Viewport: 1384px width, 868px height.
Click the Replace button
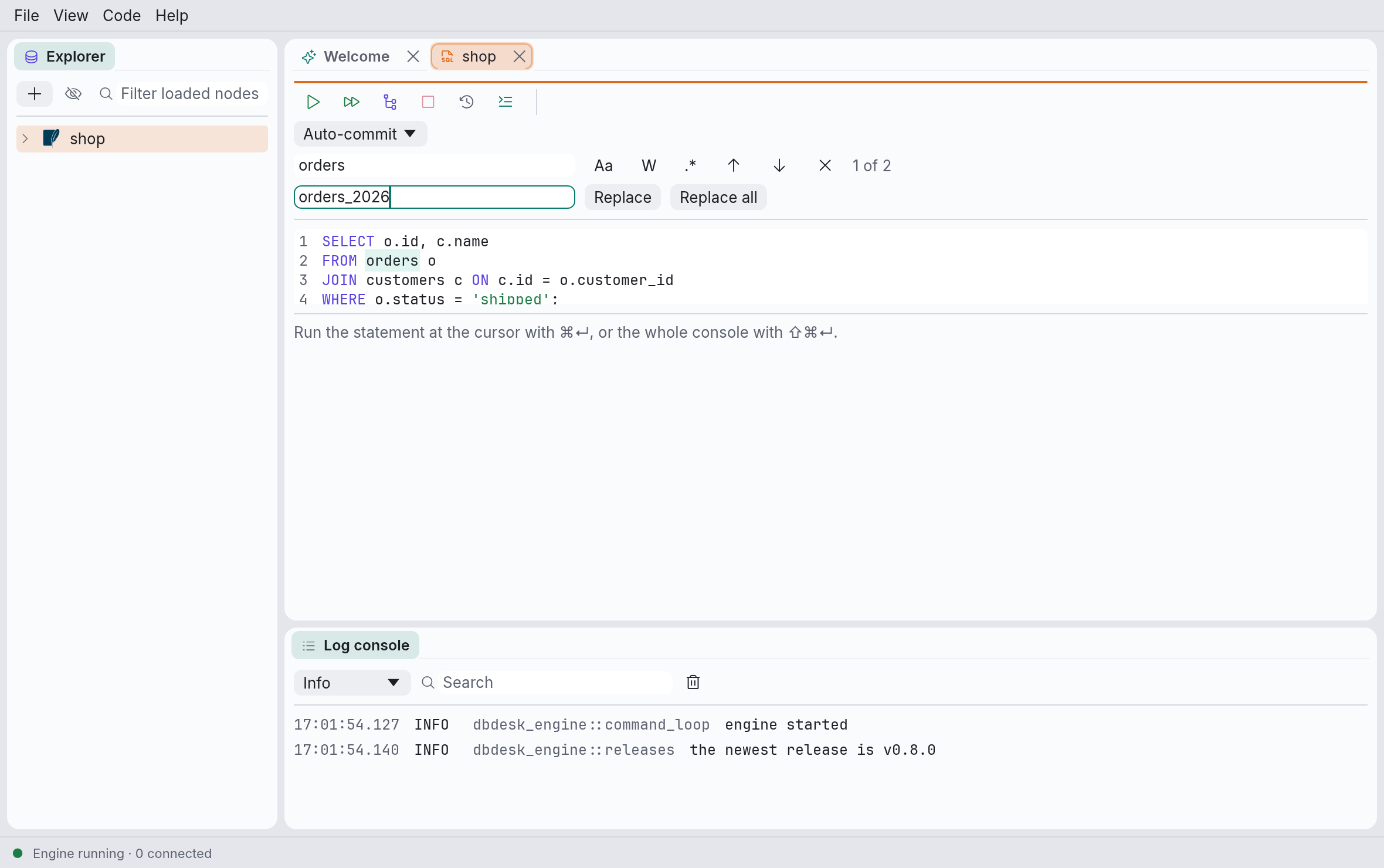622,198
